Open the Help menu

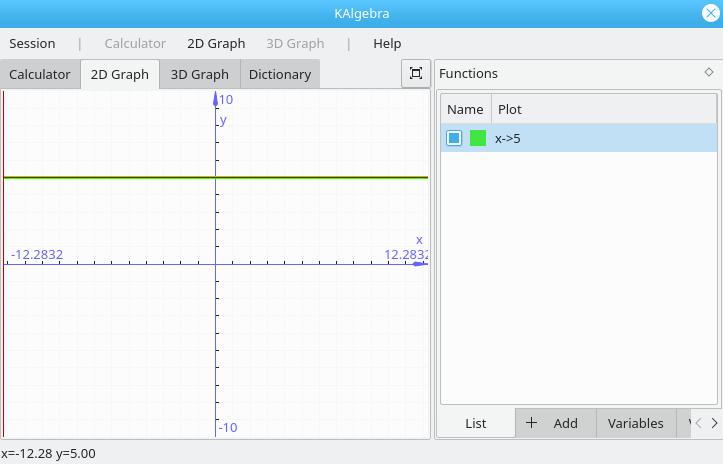[x=387, y=43]
